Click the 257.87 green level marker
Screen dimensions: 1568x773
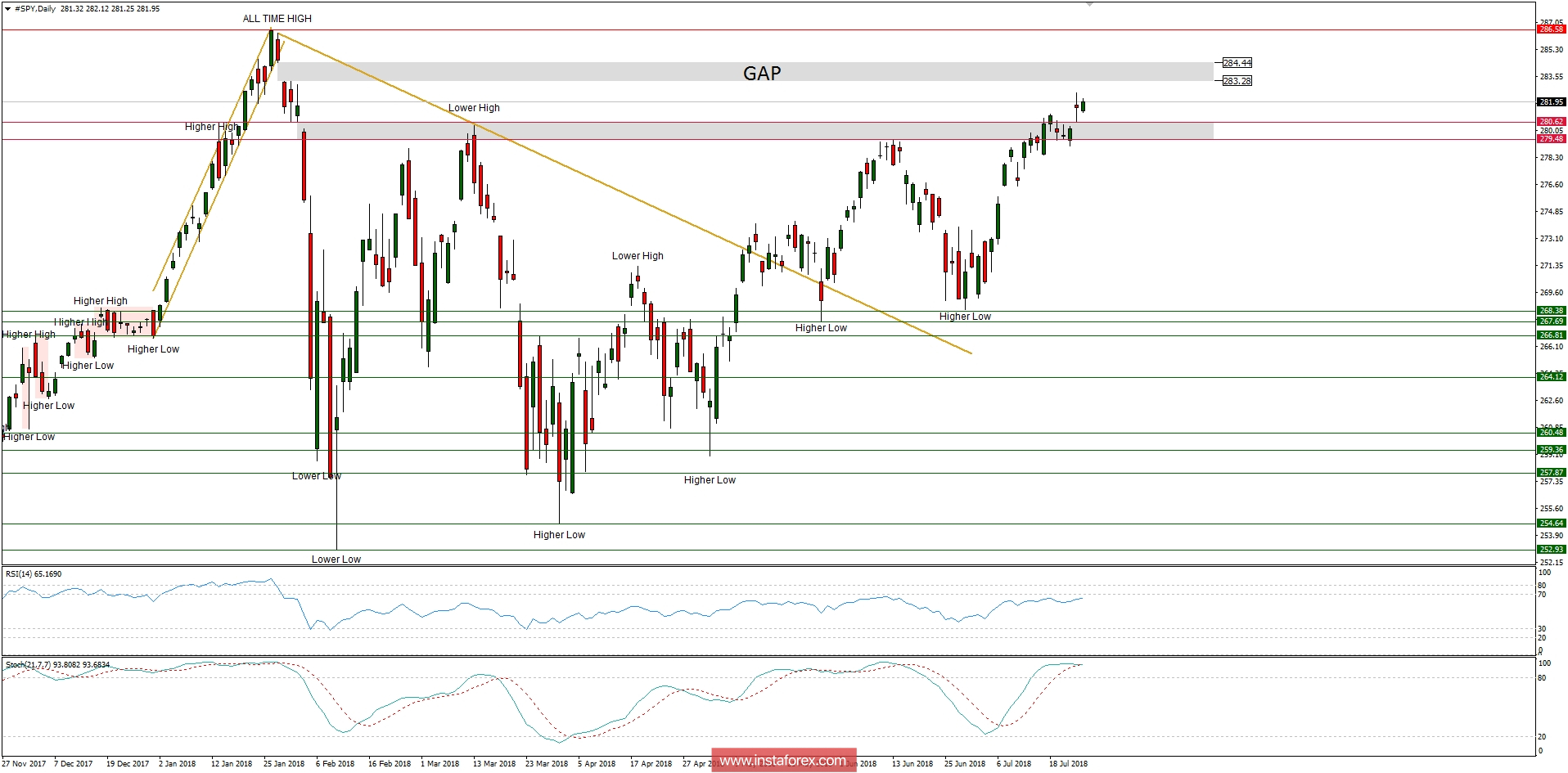coord(1551,471)
